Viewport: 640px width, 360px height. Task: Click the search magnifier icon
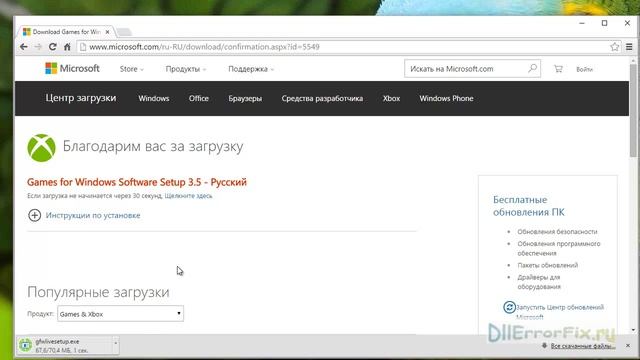(532, 68)
